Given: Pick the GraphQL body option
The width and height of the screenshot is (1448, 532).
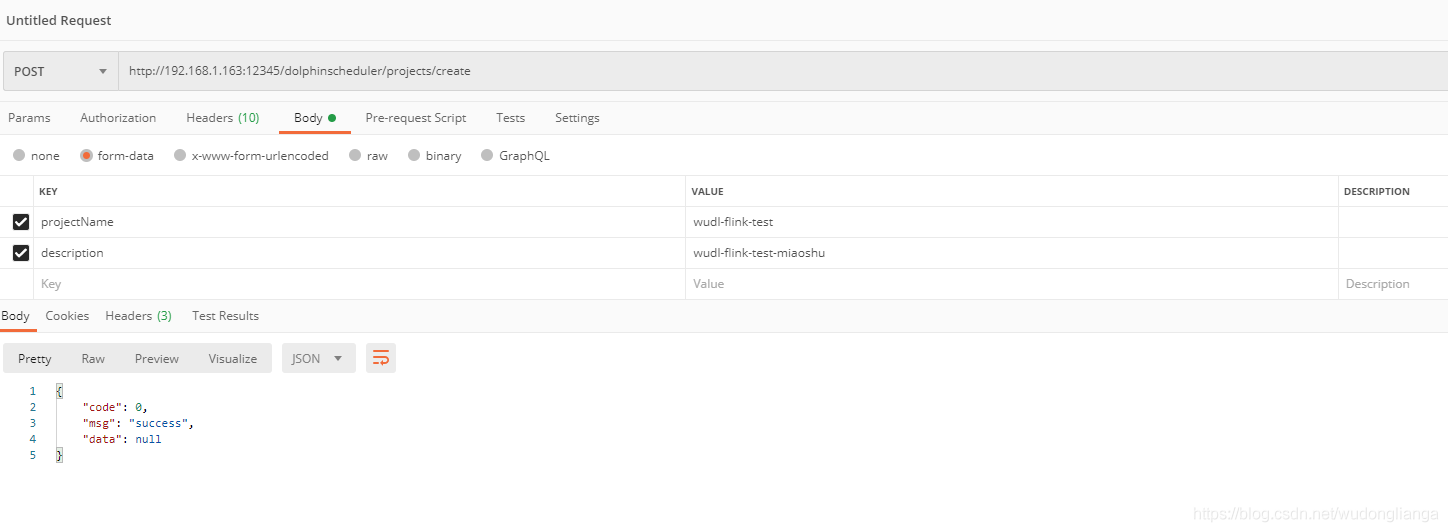Looking at the screenshot, I should 488,156.
